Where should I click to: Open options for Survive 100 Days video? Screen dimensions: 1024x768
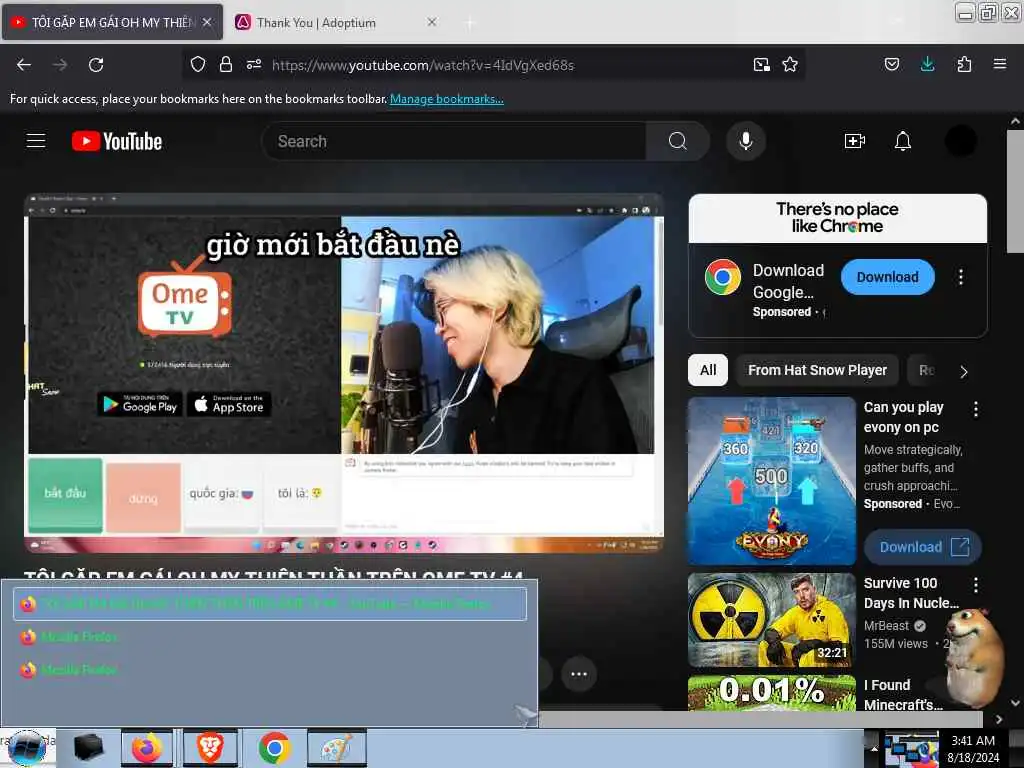976,585
